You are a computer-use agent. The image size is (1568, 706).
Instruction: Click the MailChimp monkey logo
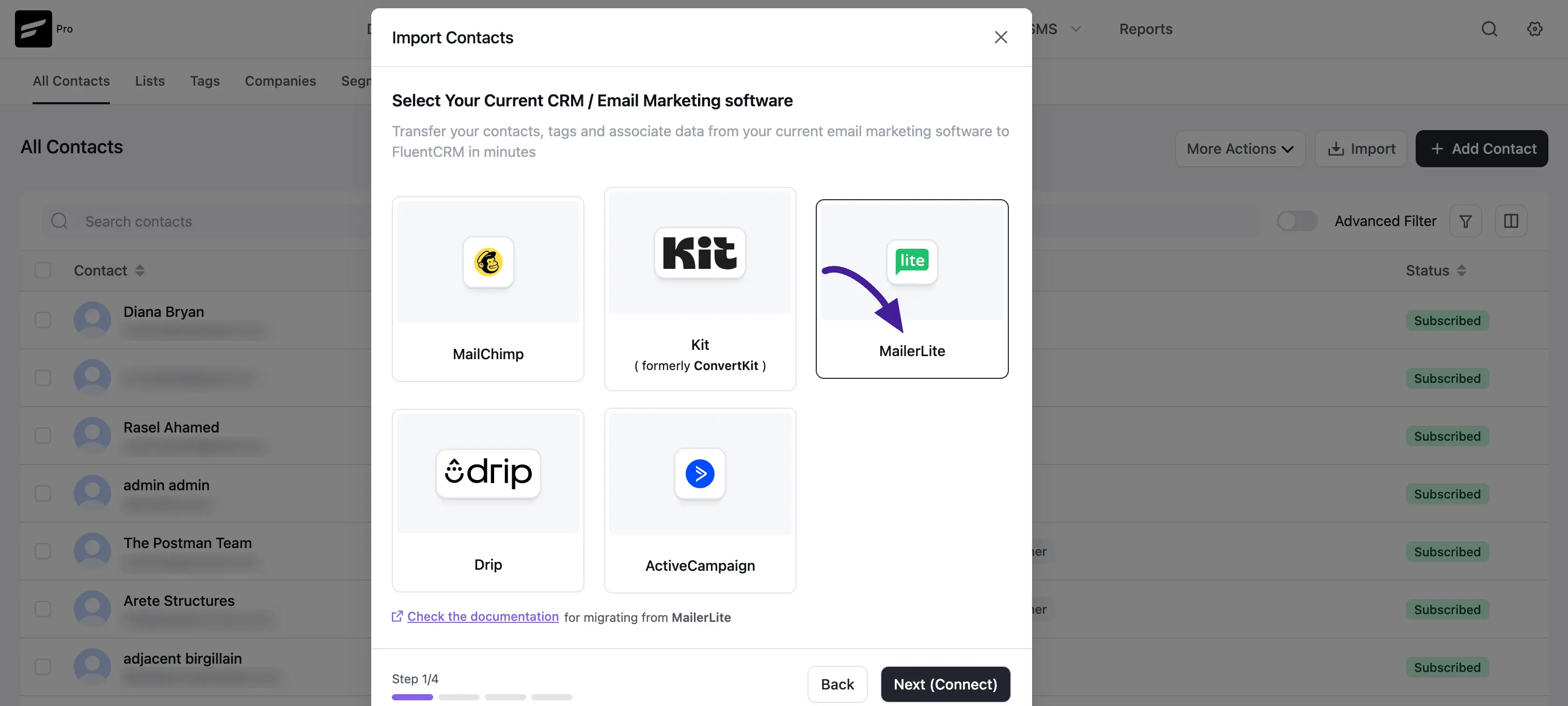click(x=488, y=262)
